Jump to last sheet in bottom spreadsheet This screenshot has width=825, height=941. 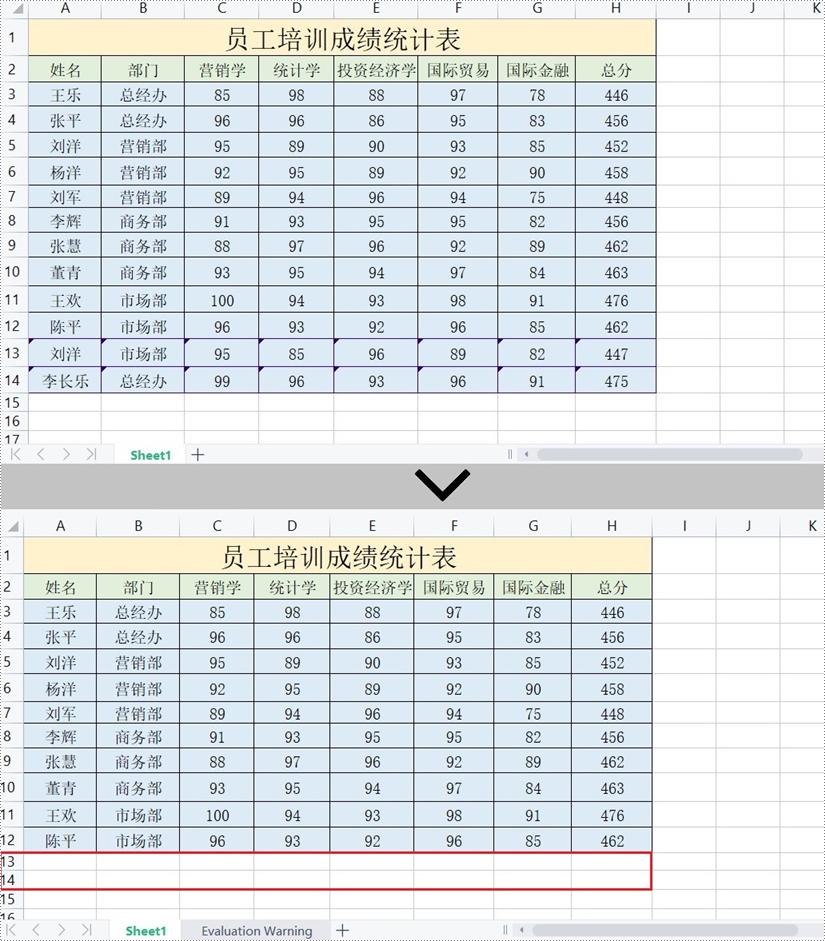86,930
